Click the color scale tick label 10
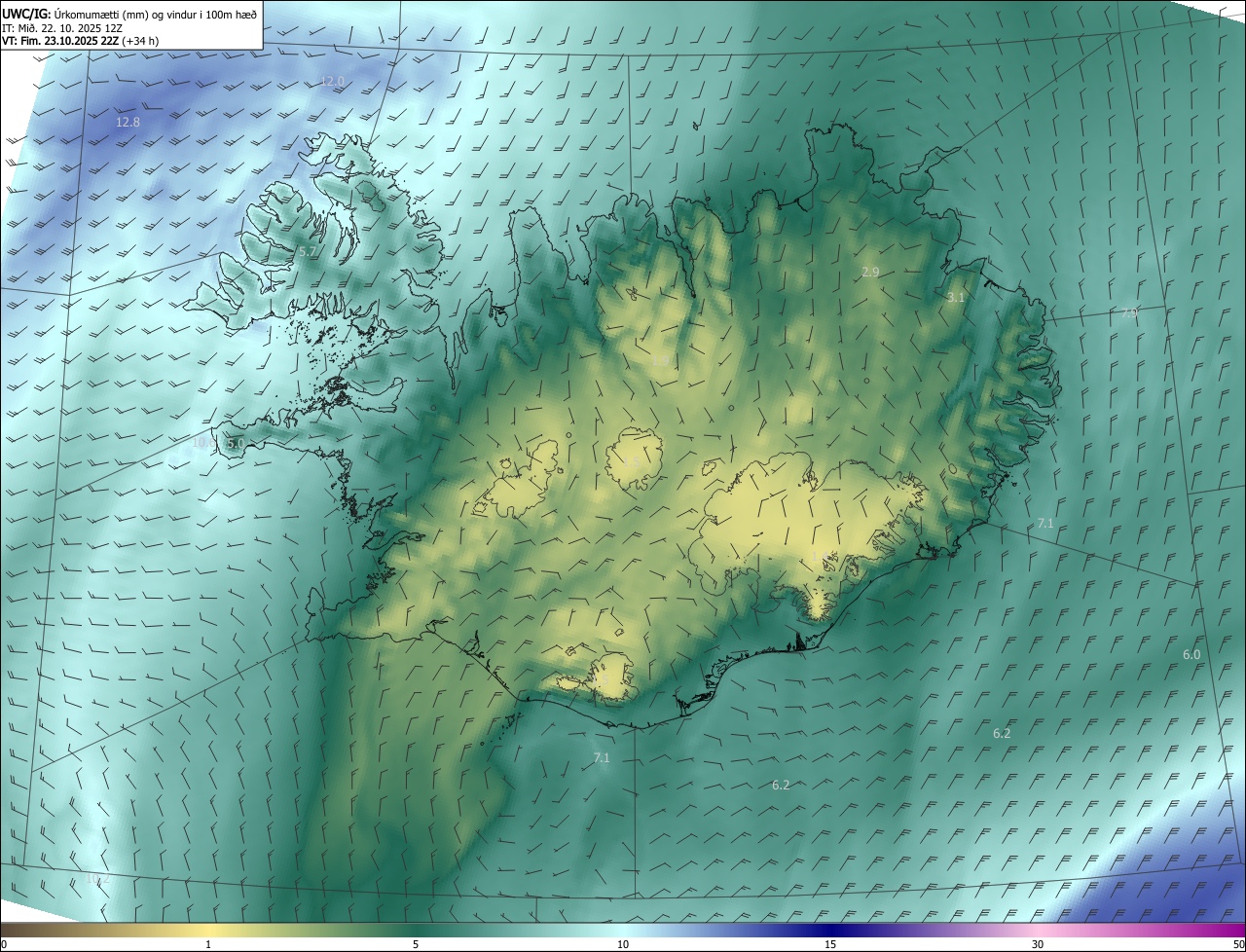 click(623, 945)
